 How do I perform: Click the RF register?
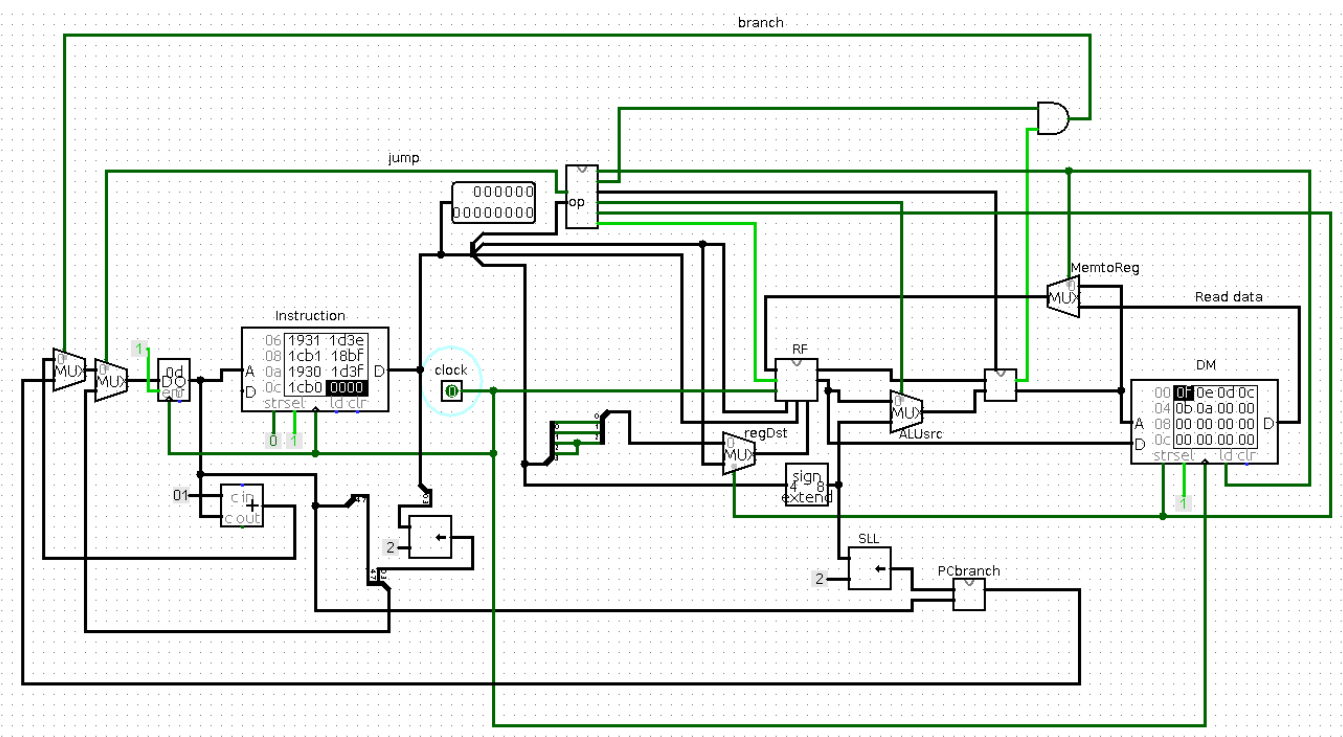coord(796,378)
